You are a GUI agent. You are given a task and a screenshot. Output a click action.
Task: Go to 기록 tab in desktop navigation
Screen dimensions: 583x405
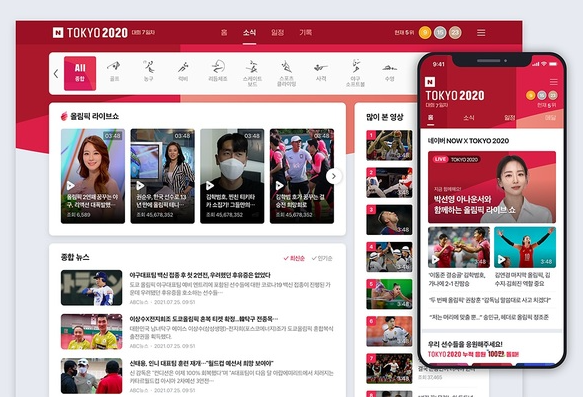pos(306,33)
